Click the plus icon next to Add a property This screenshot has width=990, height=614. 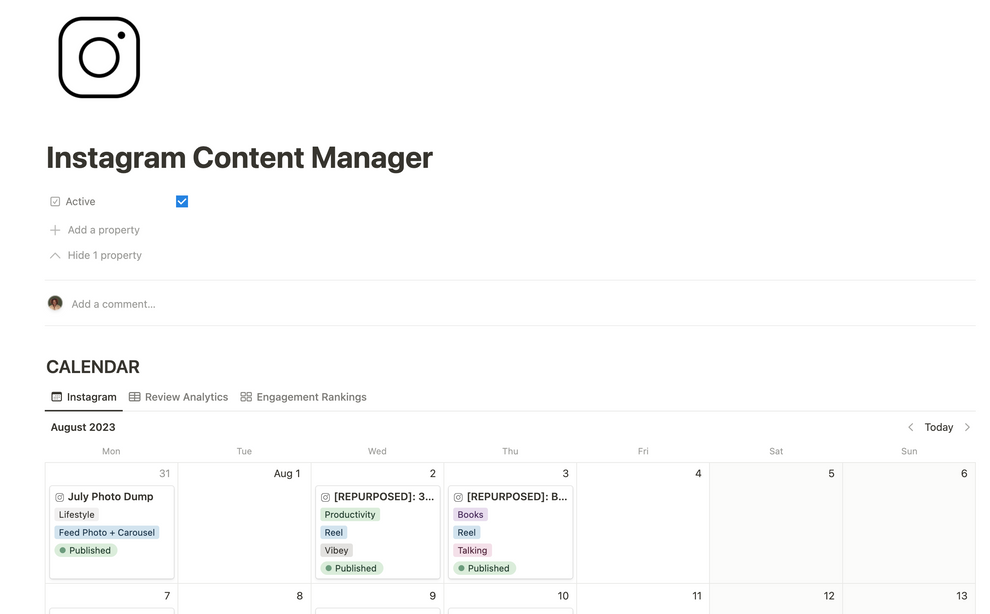[x=54, y=229]
